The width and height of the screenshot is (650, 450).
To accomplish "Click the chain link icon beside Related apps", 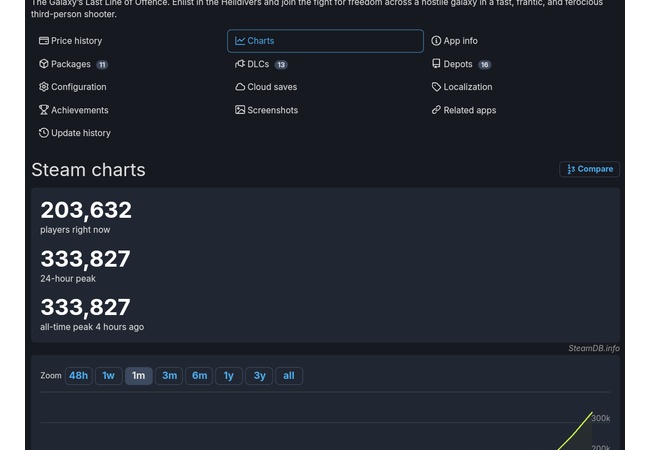I will [x=436, y=110].
